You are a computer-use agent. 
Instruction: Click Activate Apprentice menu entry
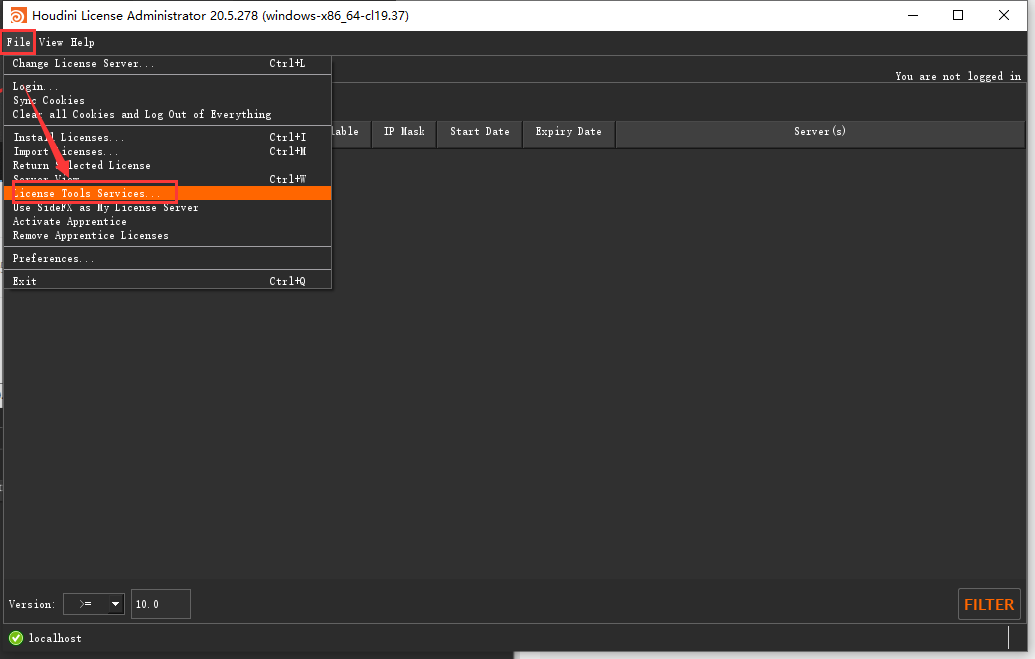[168, 221]
